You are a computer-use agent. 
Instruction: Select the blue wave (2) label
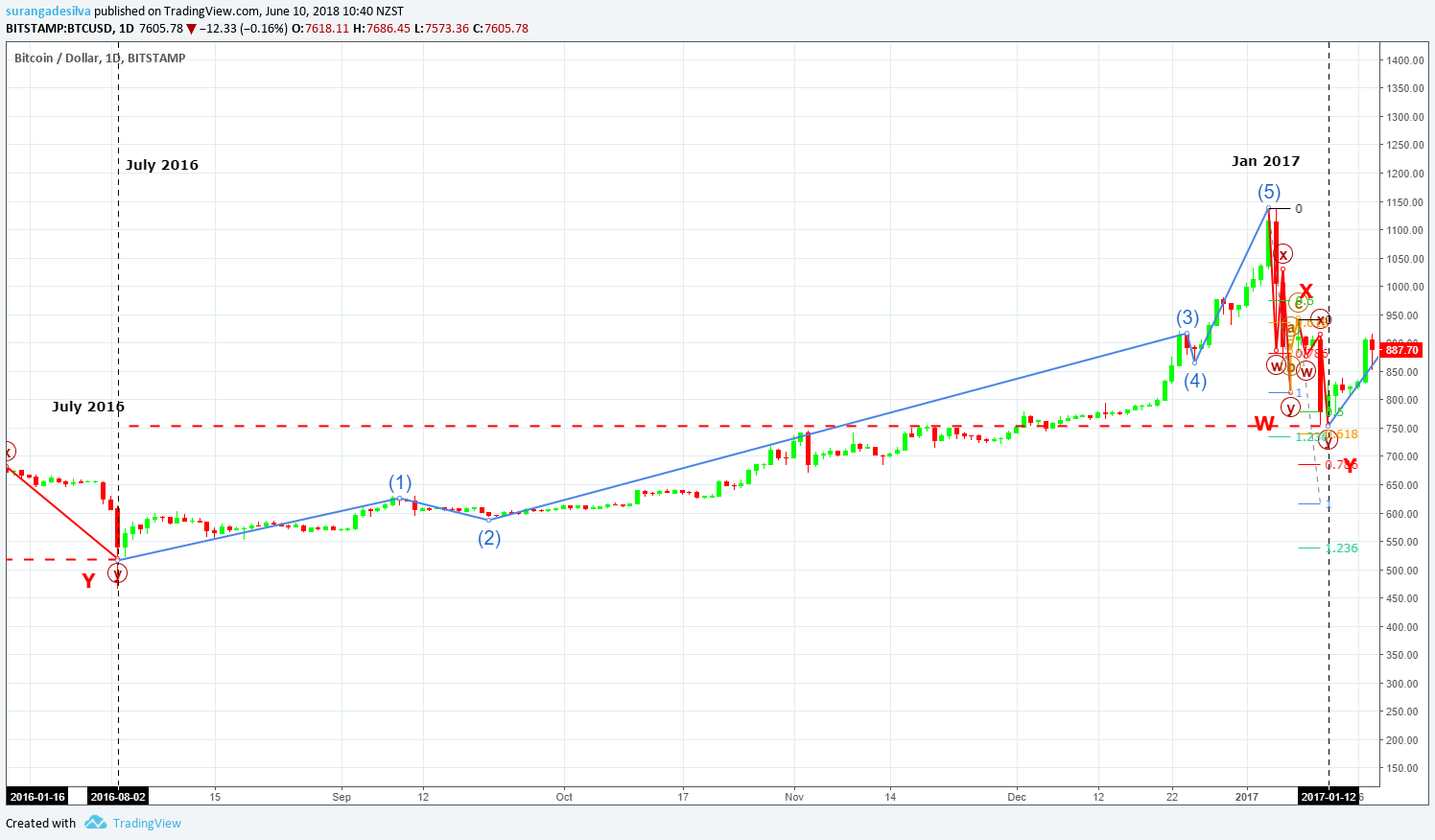tap(489, 538)
